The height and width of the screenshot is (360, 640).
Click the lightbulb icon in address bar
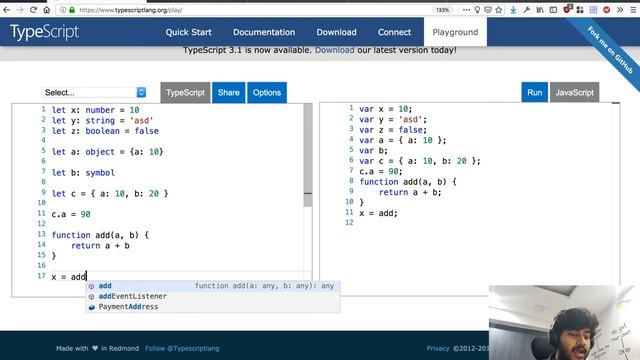pyautogui.click(x=477, y=10)
